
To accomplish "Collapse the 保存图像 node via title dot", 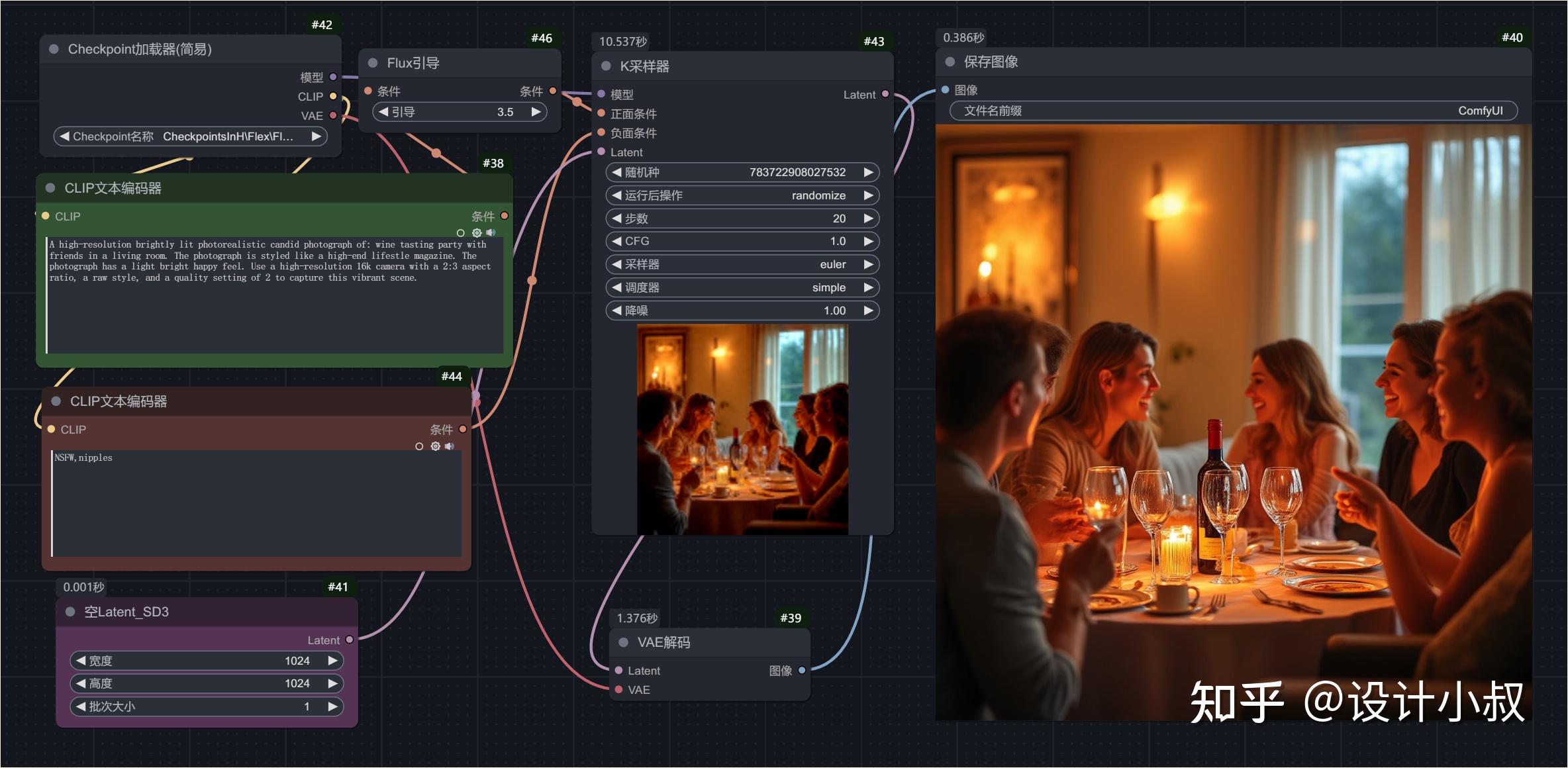I will click(950, 62).
